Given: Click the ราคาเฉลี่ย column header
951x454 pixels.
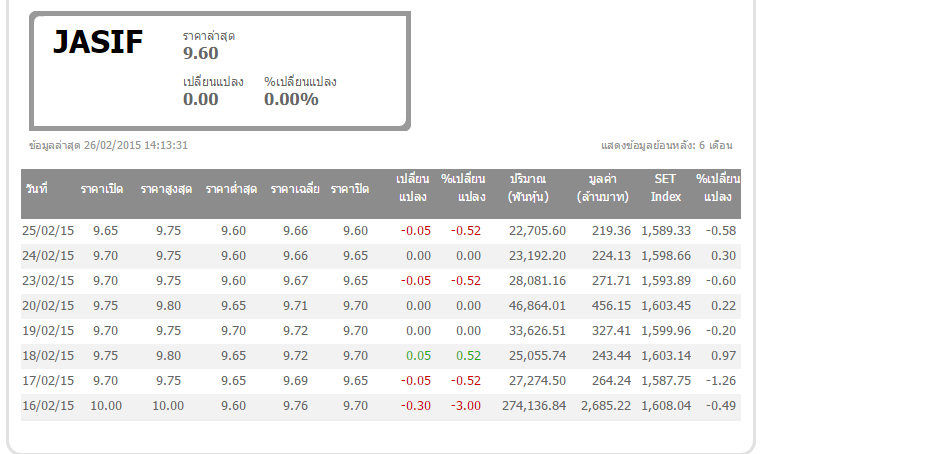Looking at the screenshot, I should pos(295,189).
